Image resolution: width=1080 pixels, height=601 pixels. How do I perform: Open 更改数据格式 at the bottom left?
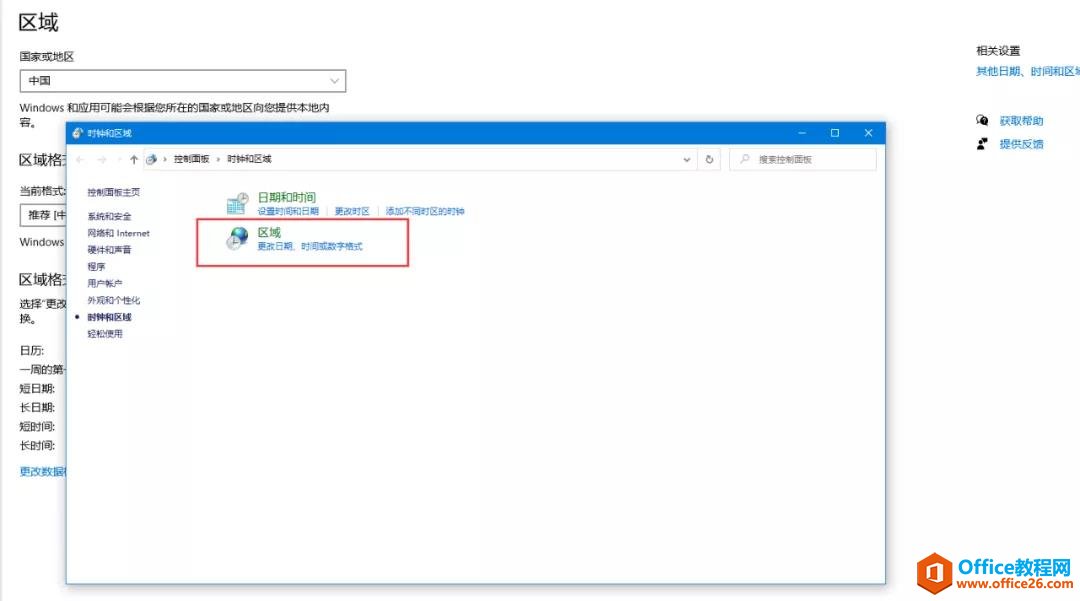click(x=40, y=471)
